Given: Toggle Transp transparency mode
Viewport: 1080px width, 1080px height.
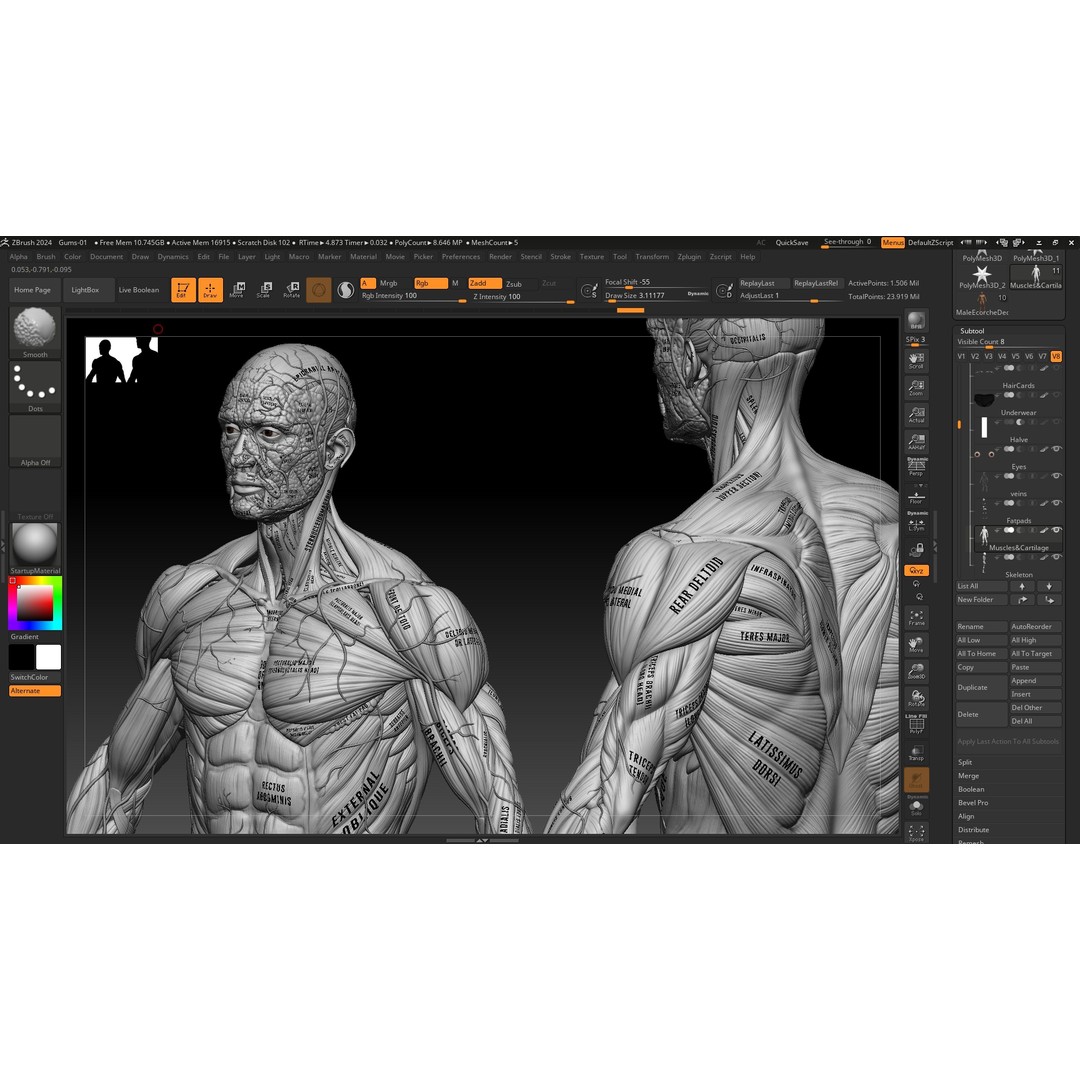Looking at the screenshot, I should coord(916,753).
